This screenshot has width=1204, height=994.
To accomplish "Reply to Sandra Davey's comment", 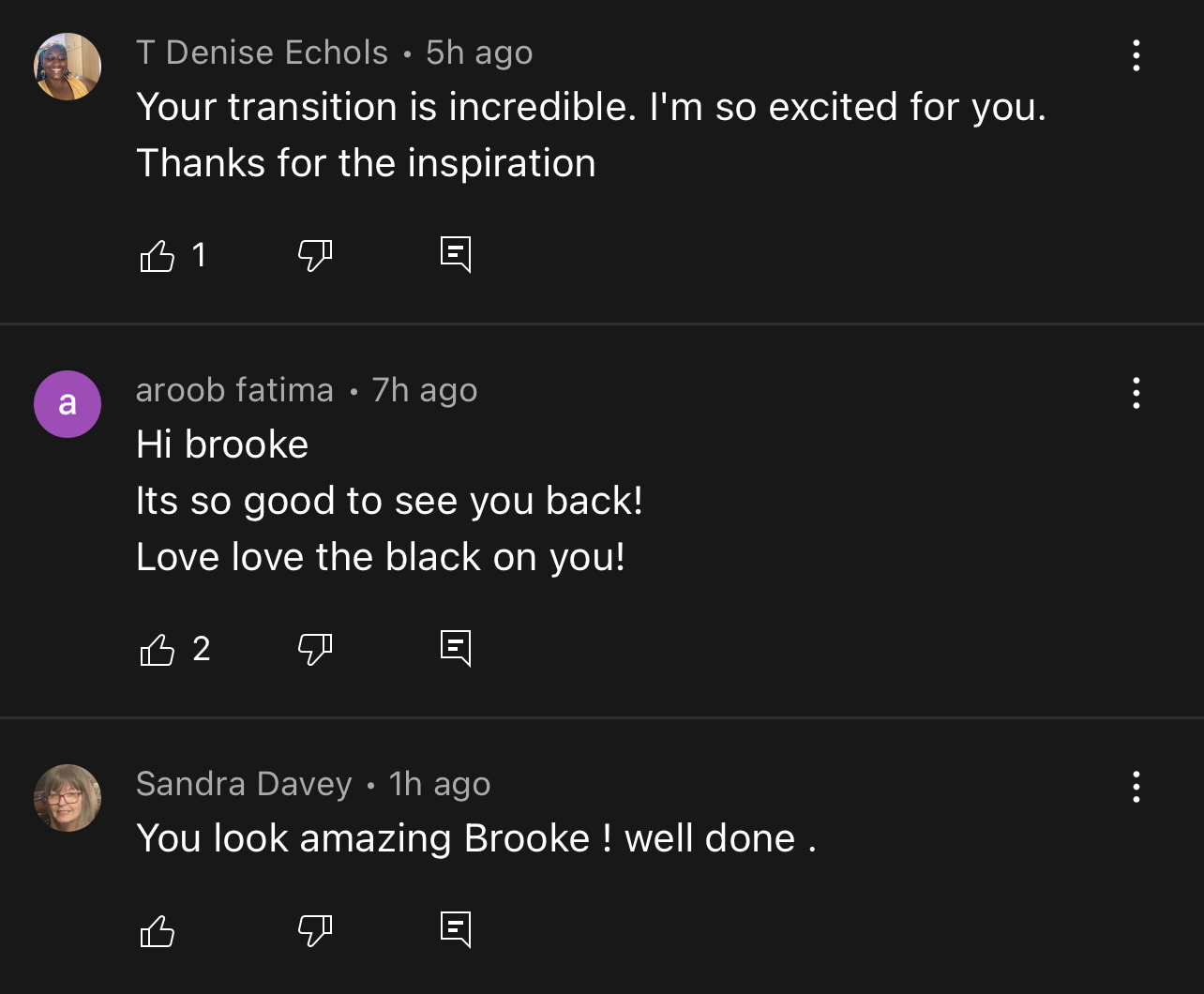I will [x=456, y=930].
